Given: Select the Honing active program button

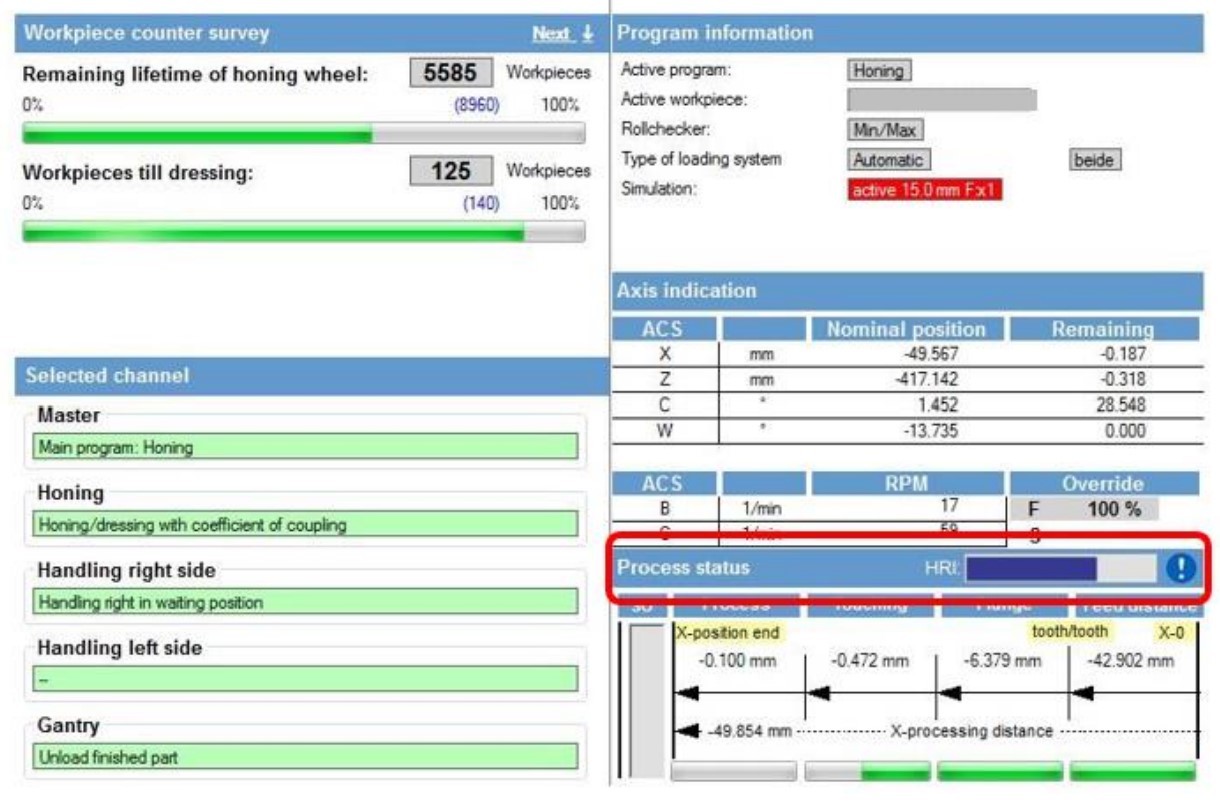Looking at the screenshot, I should point(878,71).
